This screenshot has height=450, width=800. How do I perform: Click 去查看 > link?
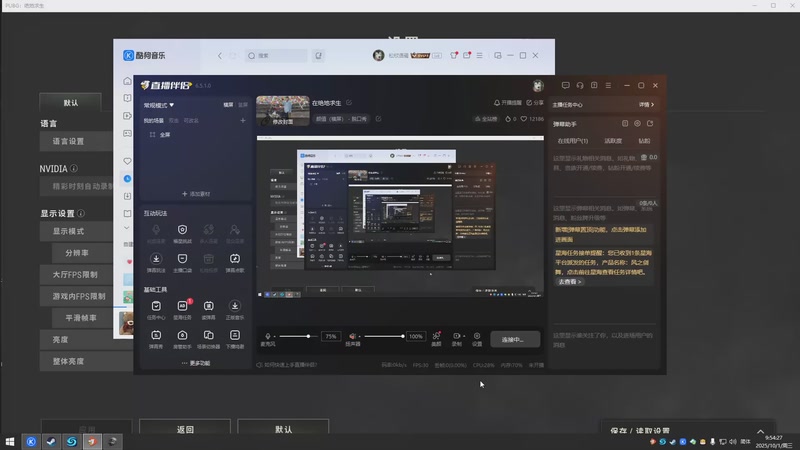(x=569, y=282)
